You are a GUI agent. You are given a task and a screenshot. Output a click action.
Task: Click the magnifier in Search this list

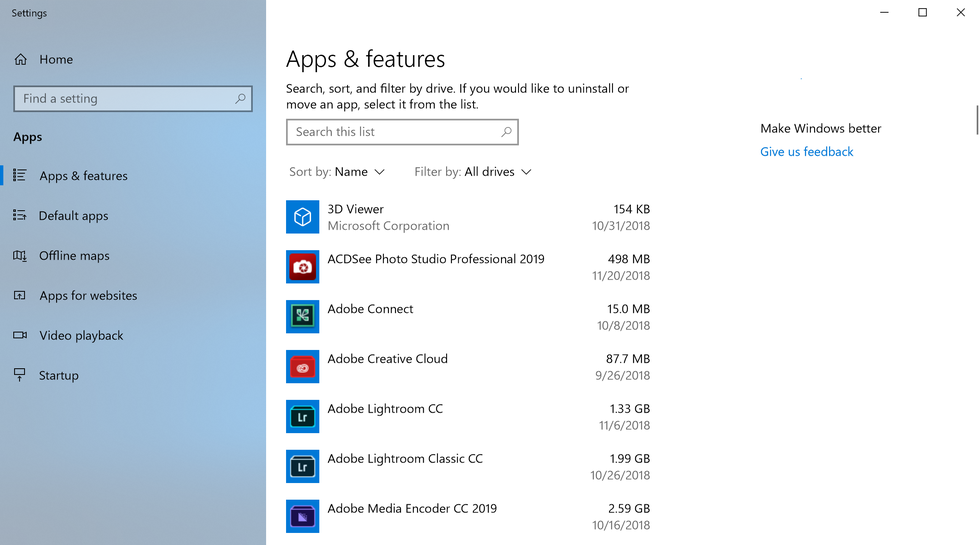point(506,132)
